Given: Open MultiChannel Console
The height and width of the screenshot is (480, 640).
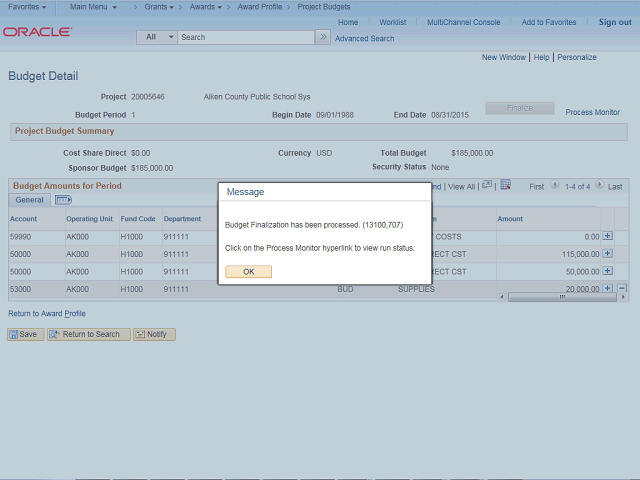Looking at the screenshot, I should (463, 22).
